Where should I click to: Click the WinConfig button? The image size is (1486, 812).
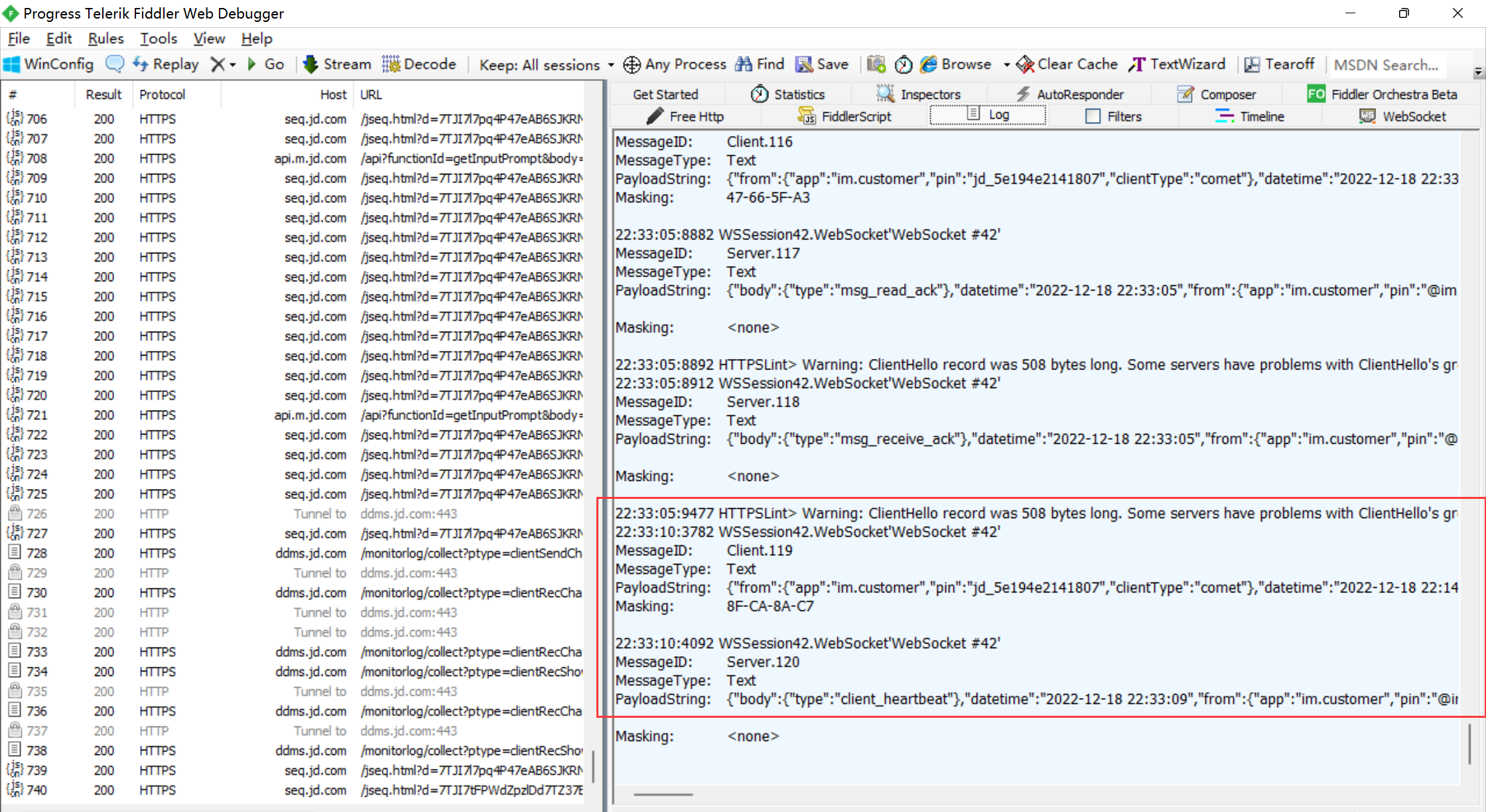[x=48, y=64]
